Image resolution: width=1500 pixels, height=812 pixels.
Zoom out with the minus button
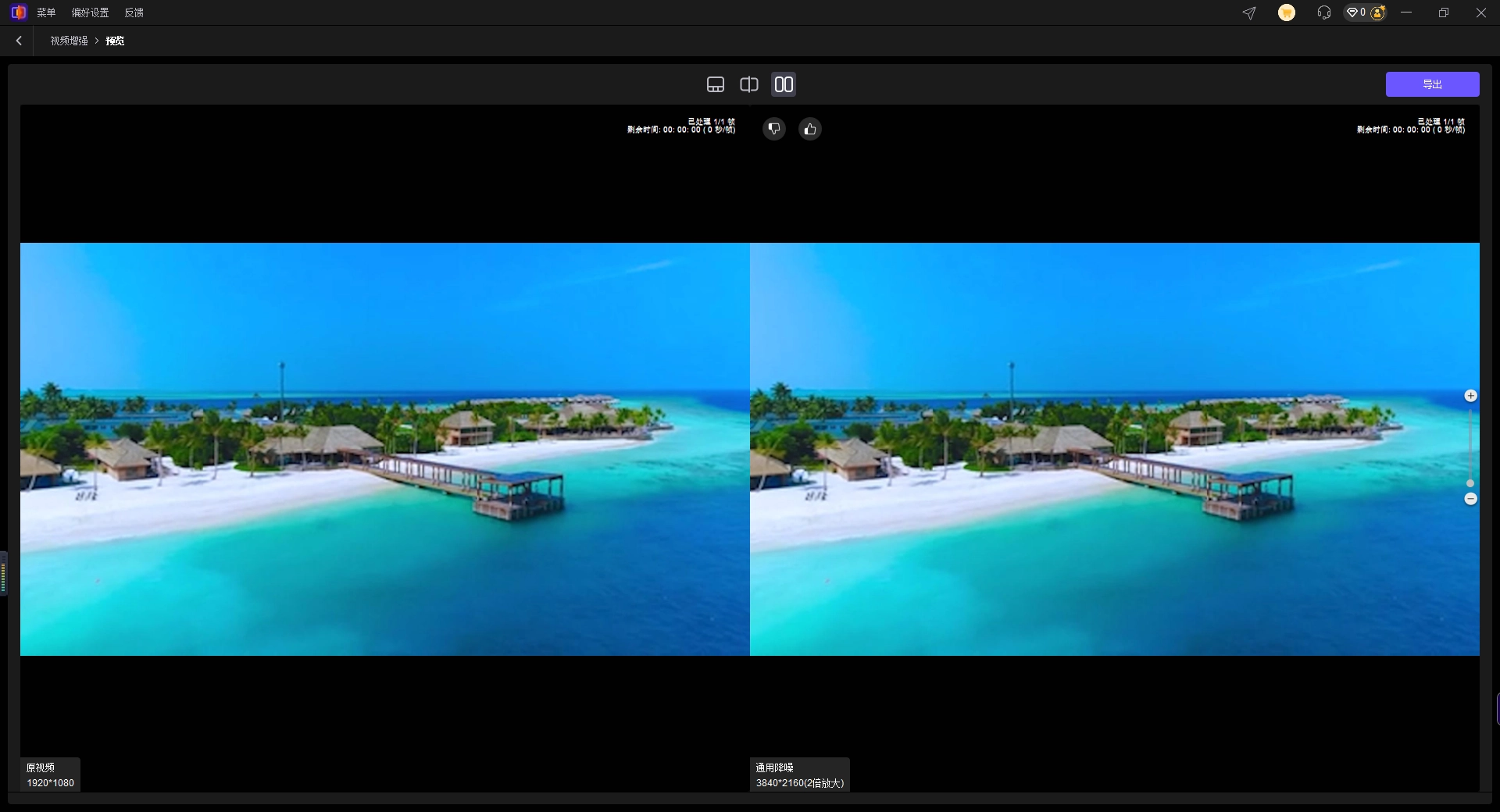click(1470, 499)
